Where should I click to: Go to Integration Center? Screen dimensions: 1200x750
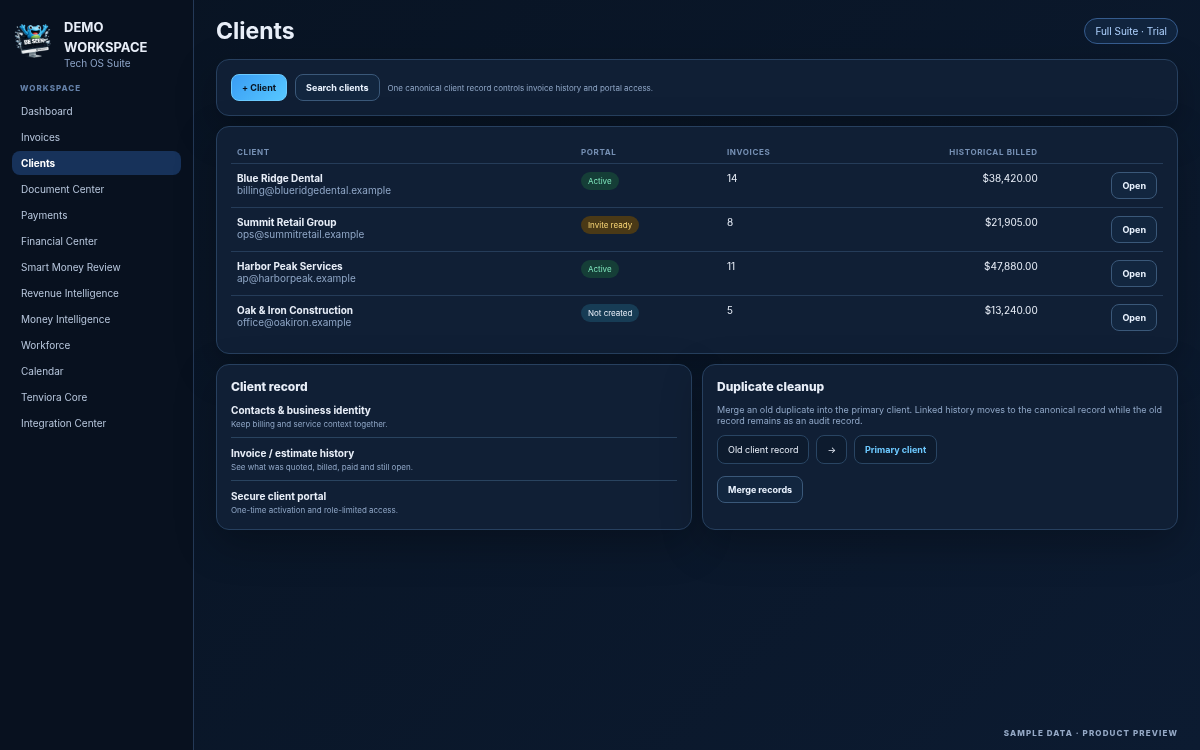tap(96, 423)
